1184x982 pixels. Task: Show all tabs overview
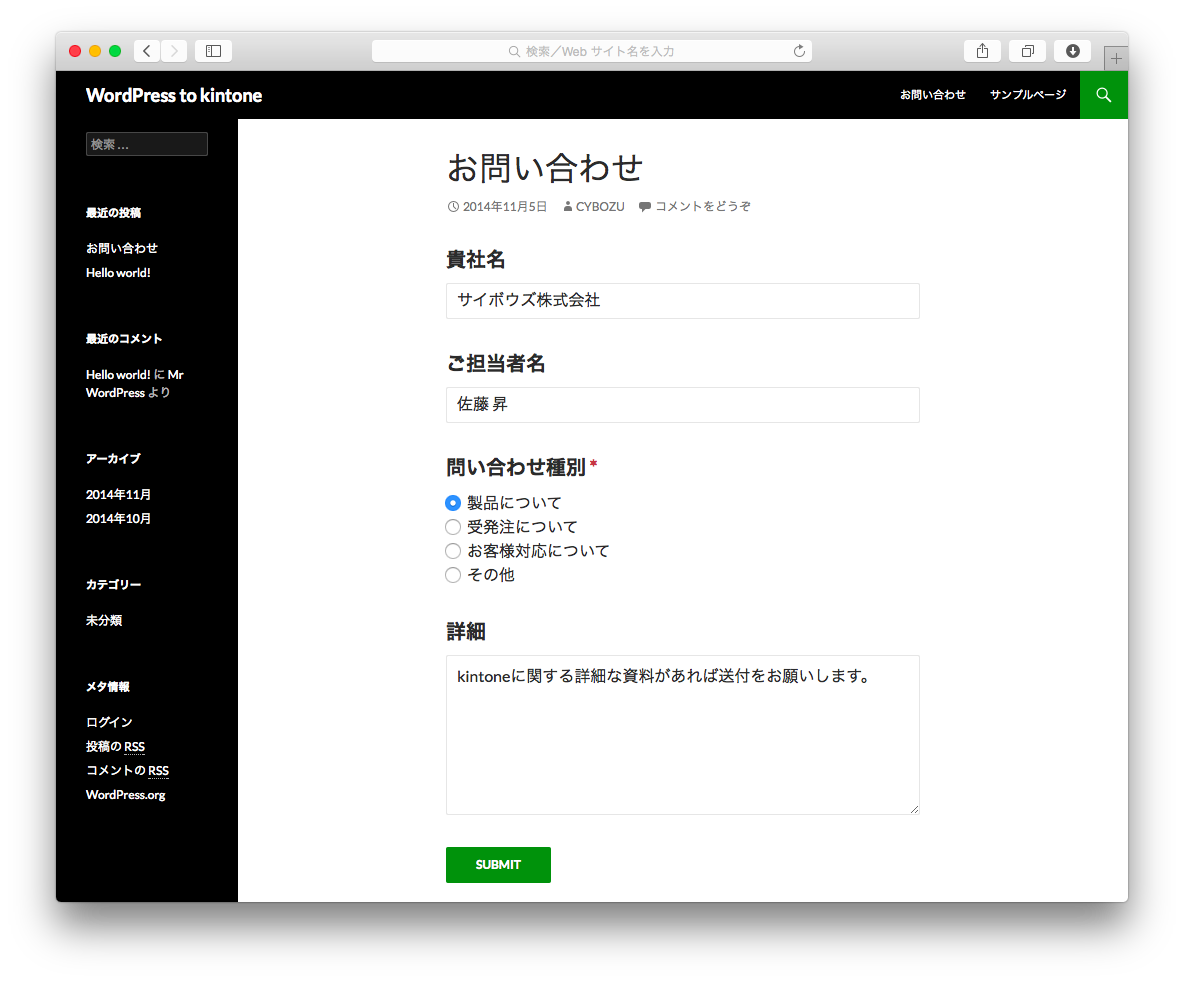pos(1028,51)
